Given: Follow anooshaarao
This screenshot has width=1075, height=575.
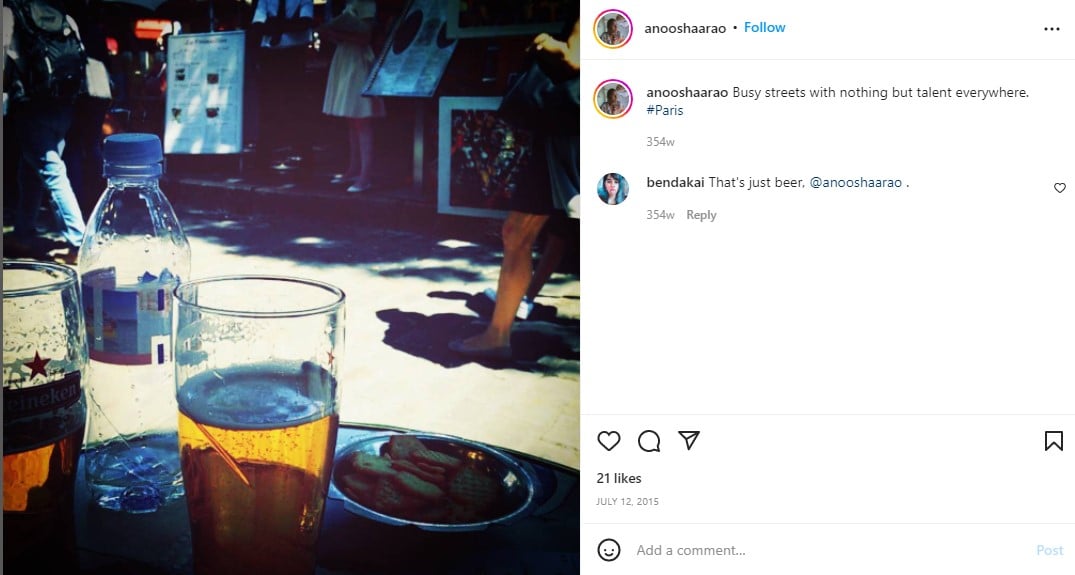Looking at the screenshot, I should click(x=764, y=27).
